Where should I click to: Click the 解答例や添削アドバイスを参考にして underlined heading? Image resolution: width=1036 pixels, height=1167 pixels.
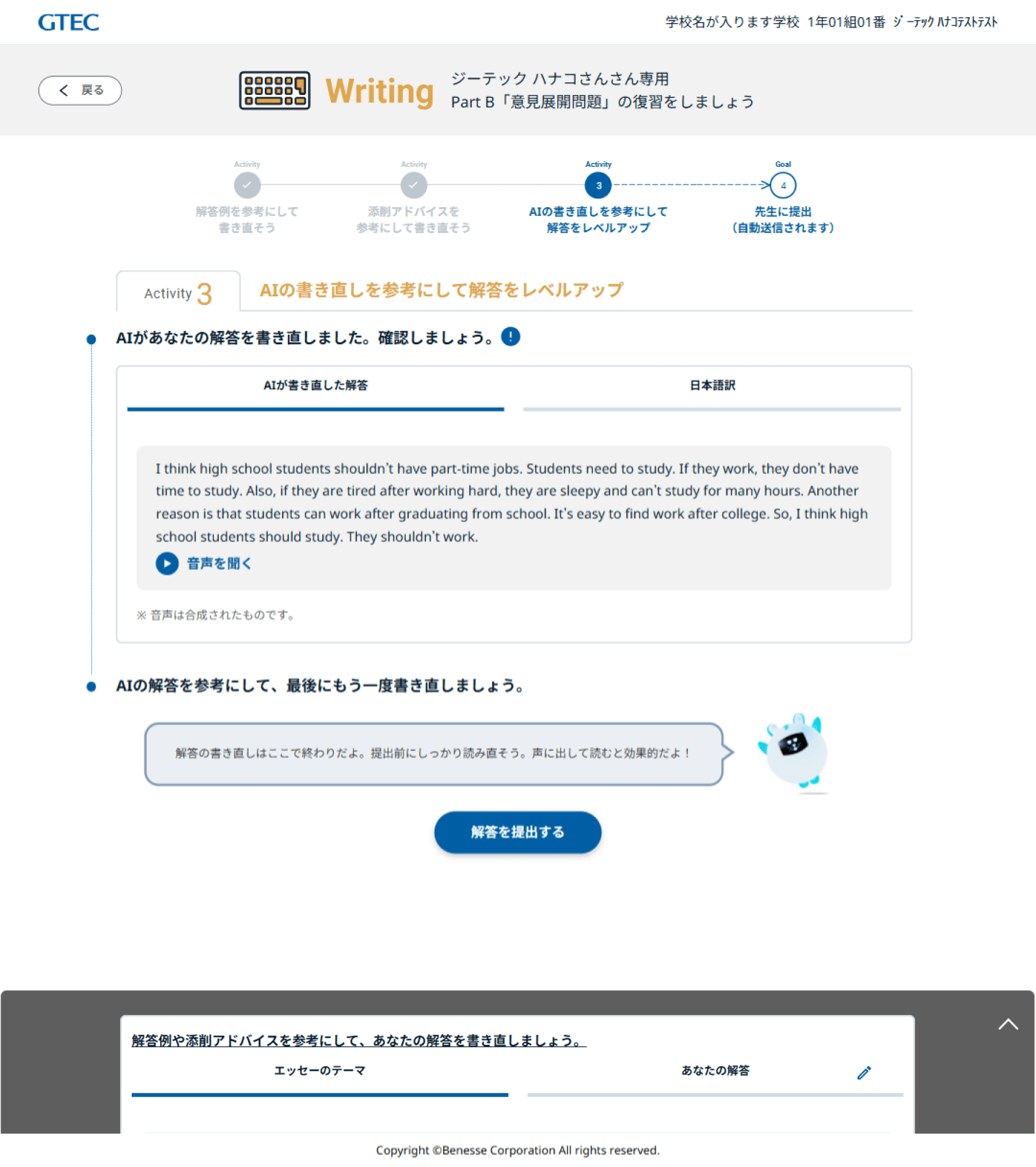[x=359, y=1040]
